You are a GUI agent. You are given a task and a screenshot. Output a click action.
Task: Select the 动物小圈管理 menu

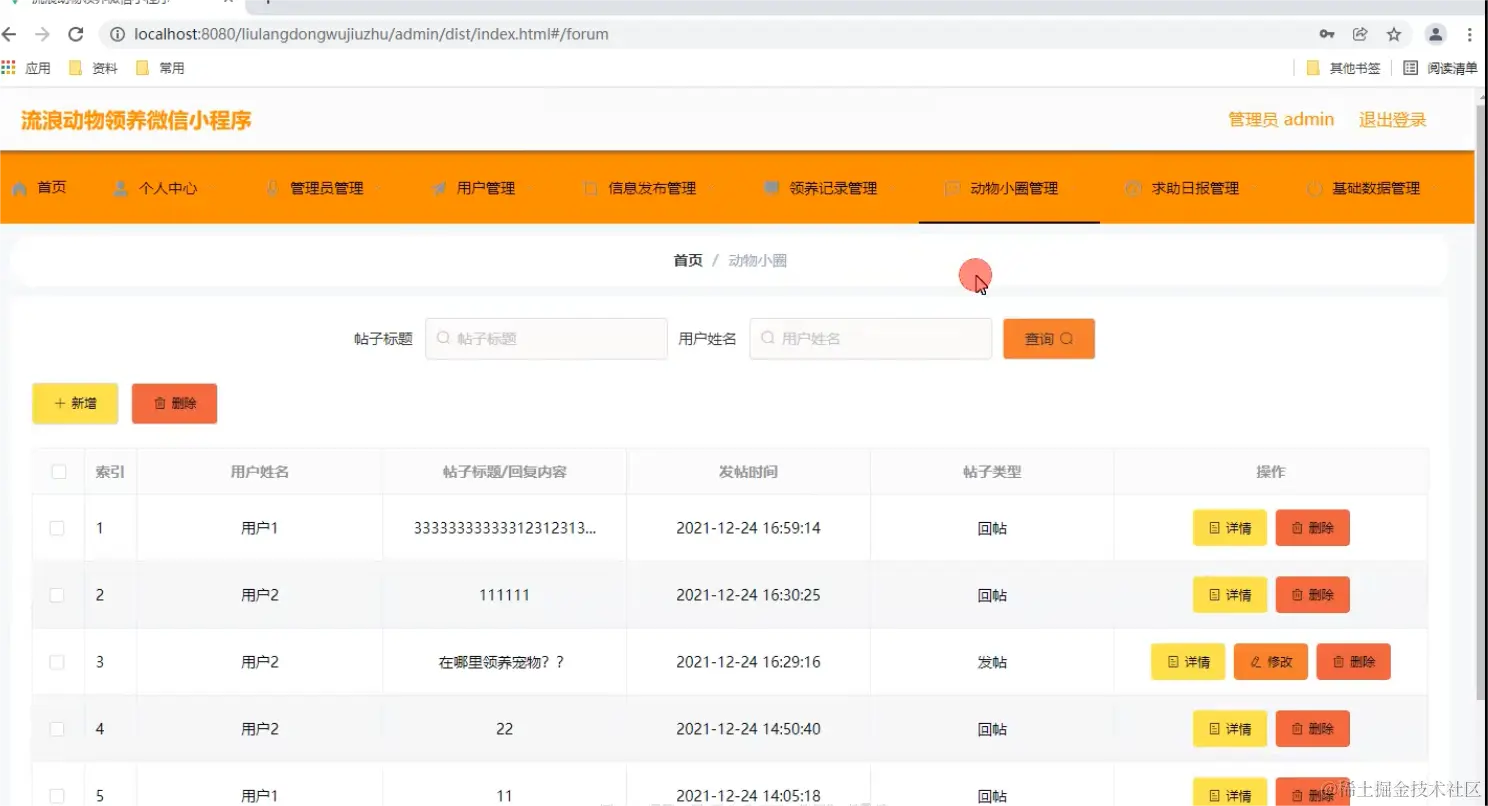(1008, 188)
